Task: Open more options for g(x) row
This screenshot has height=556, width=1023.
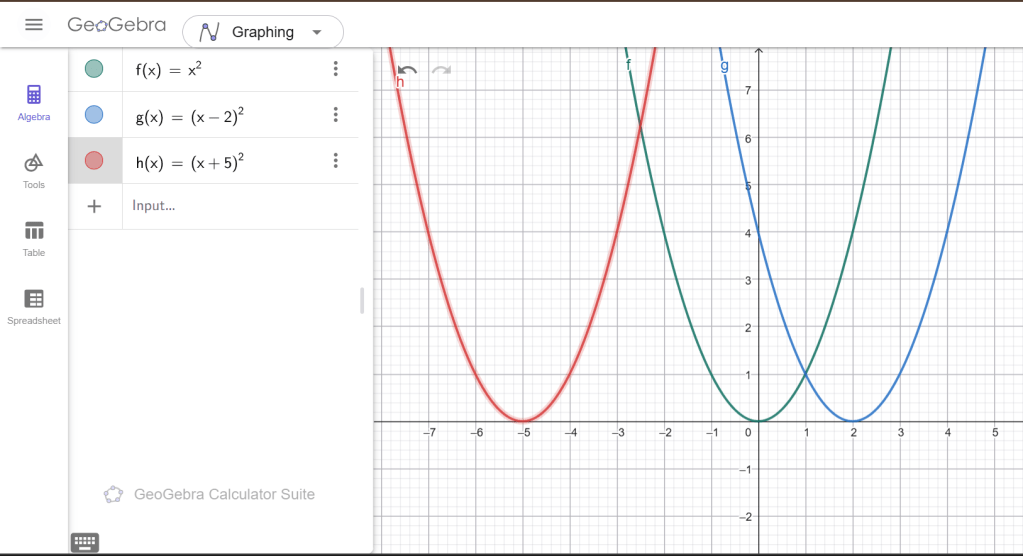Action: click(x=335, y=115)
